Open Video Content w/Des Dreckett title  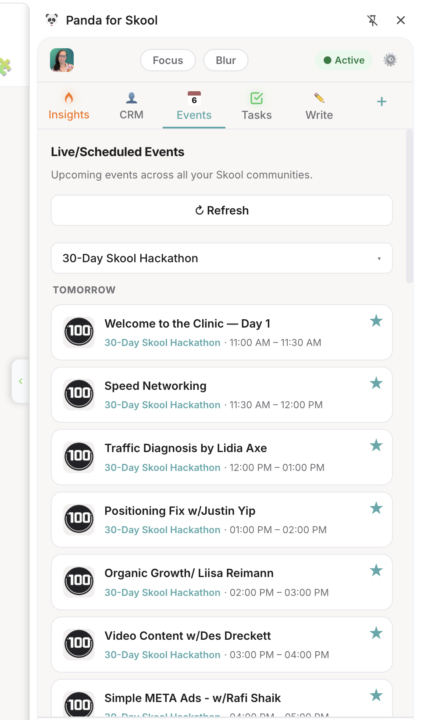click(187, 636)
